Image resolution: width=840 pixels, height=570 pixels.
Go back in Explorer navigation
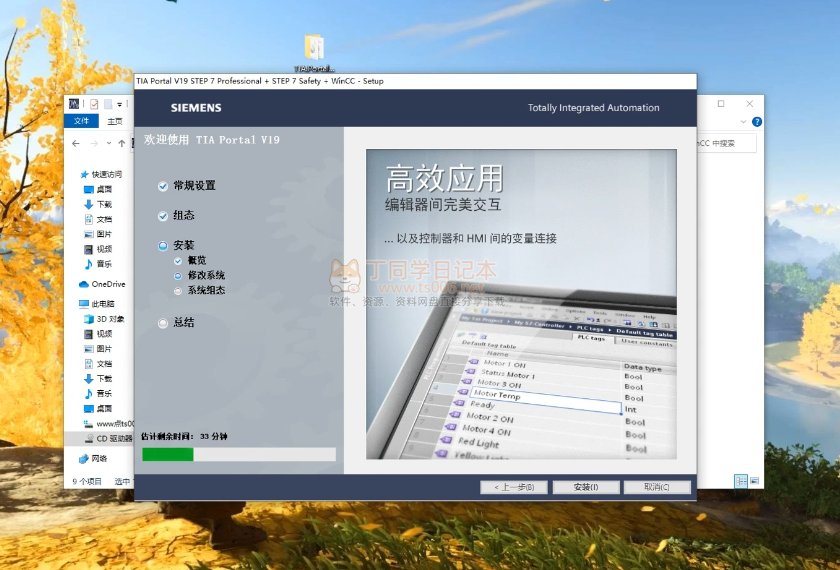tap(76, 144)
